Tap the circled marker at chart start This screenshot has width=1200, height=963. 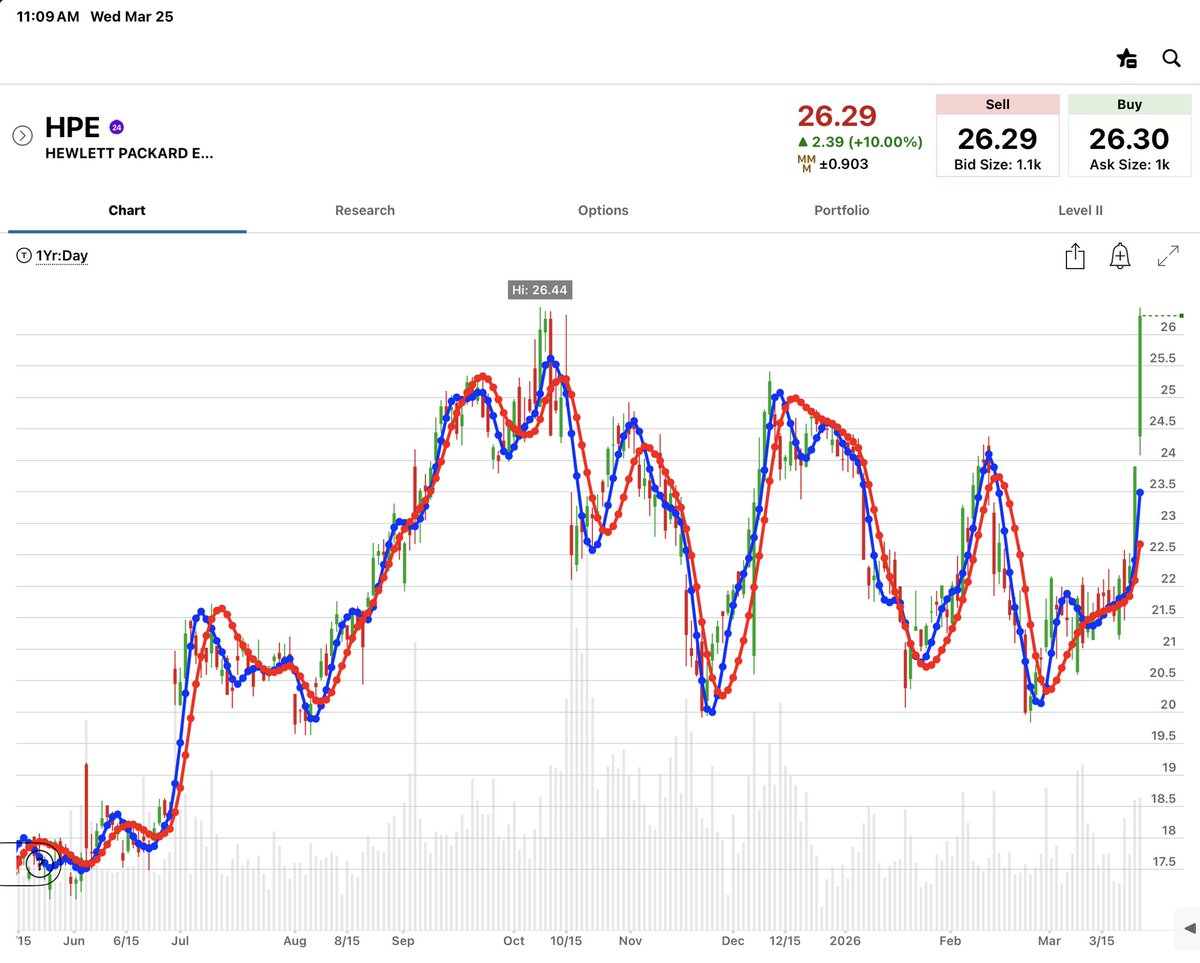[40, 865]
